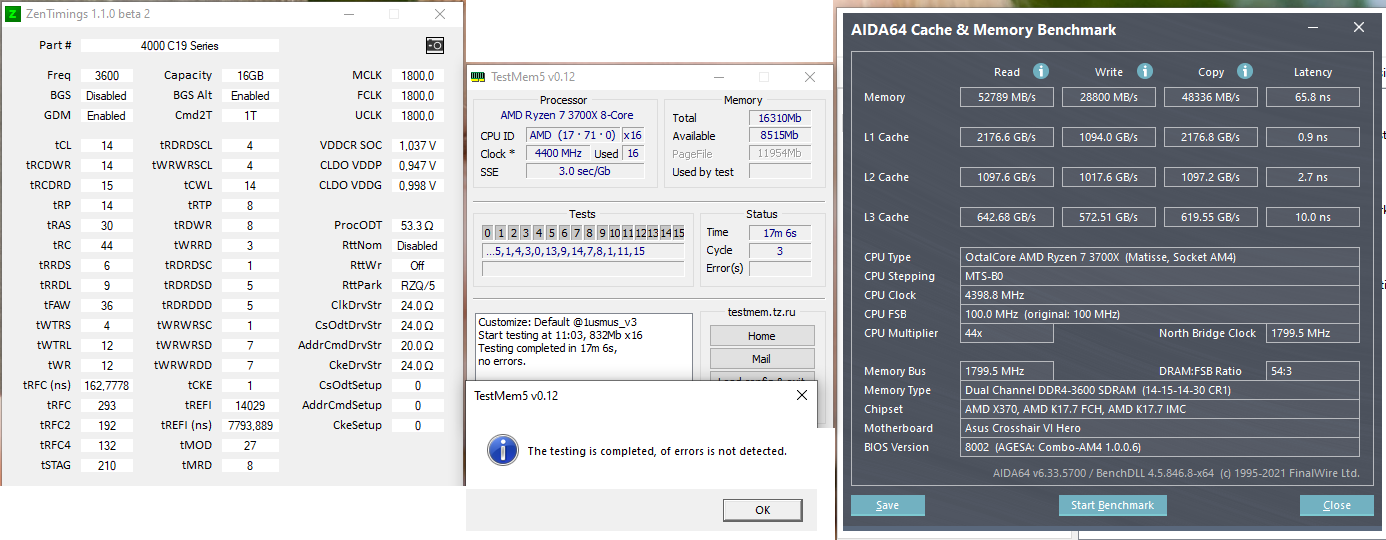Click the tREFI value 14029

coord(250,405)
